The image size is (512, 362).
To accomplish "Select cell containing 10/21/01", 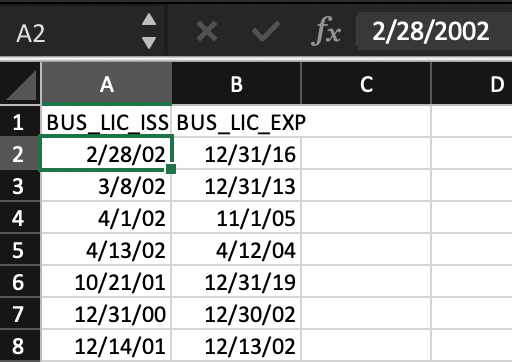I will pyautogui.click(x=106, y=282).
